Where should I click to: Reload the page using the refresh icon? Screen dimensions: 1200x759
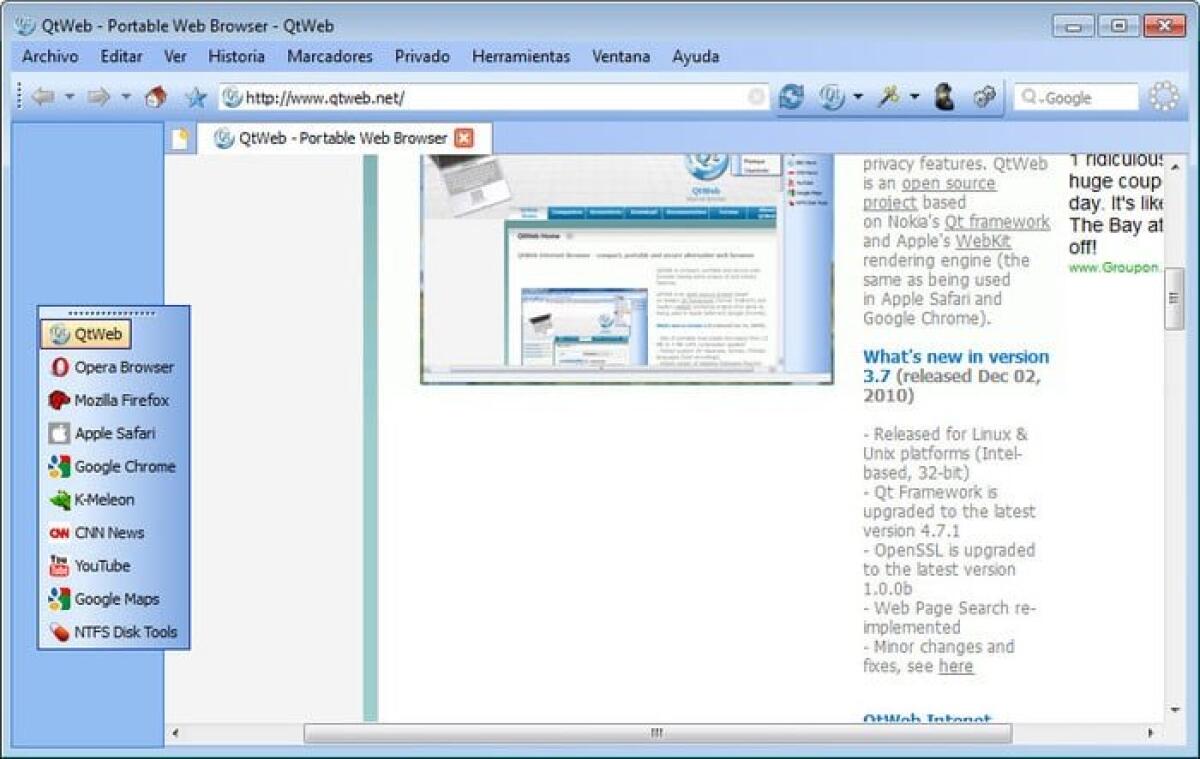tap(790, 95)
